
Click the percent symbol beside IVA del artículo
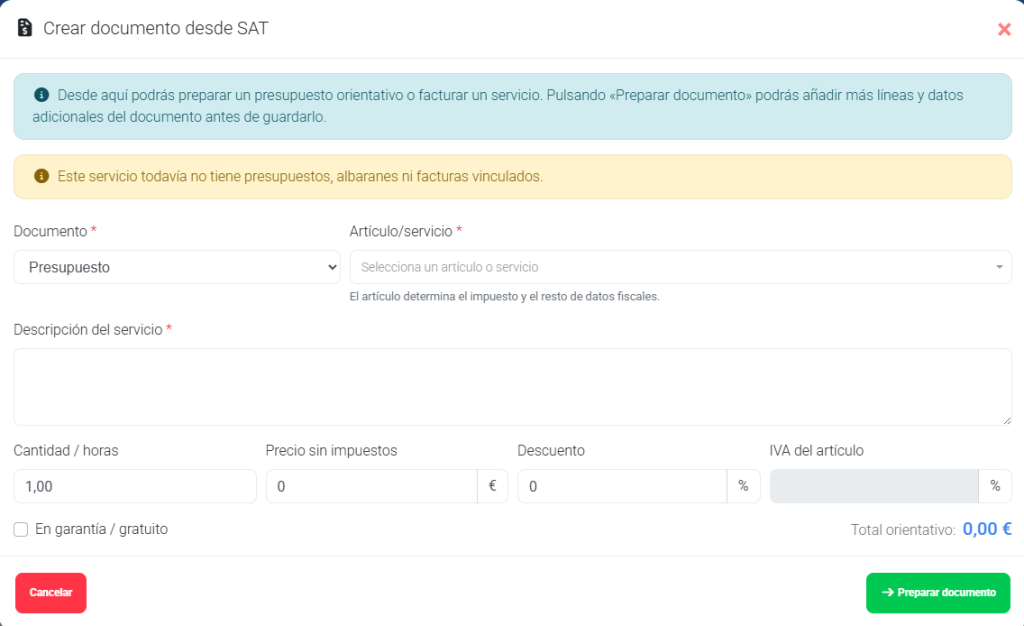point(995,486)
